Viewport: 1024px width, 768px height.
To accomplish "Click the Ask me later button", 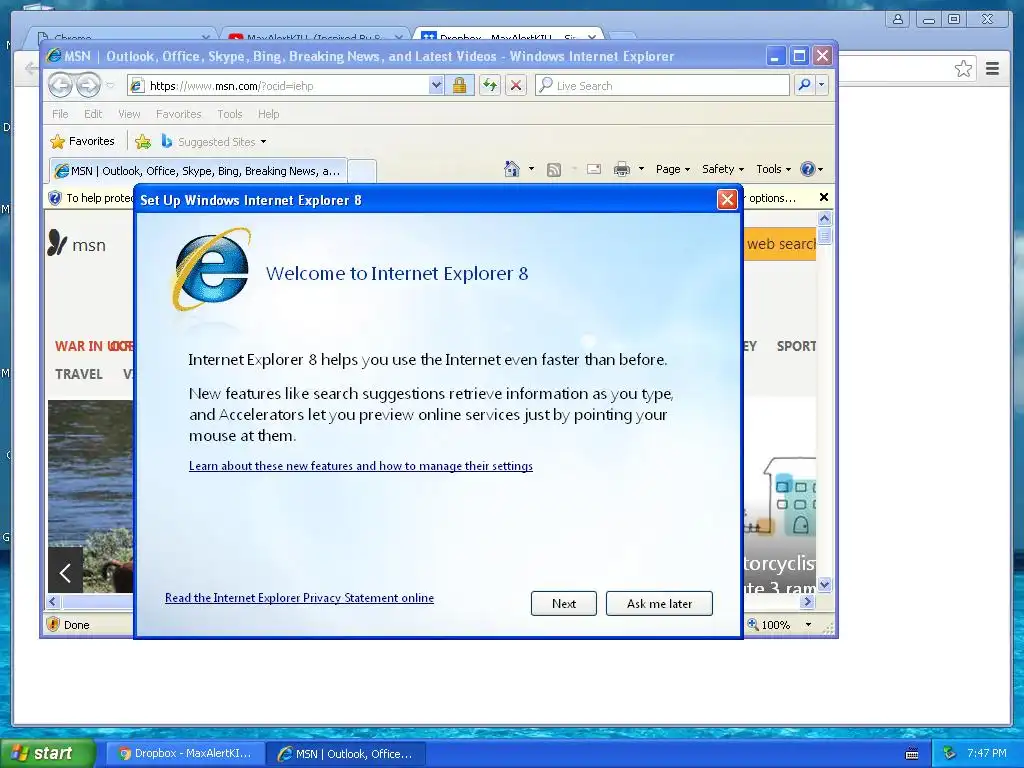I will (659, 603).
